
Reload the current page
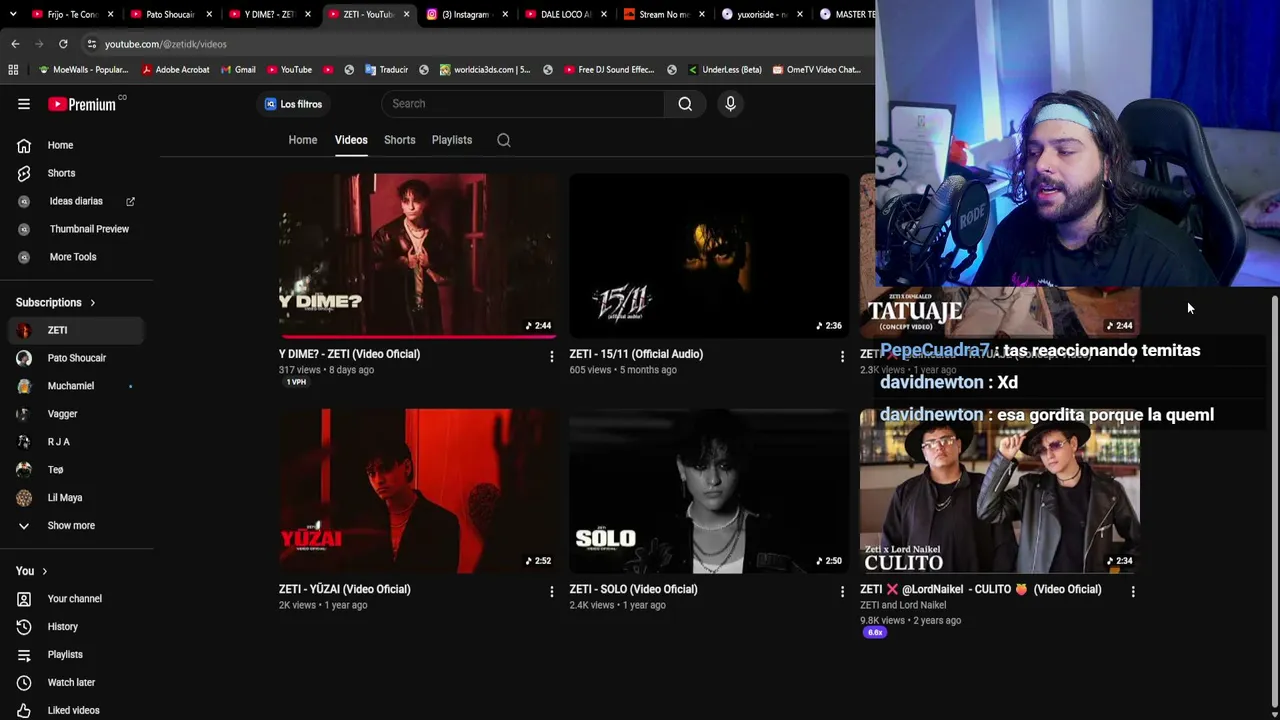click(63, 44)
